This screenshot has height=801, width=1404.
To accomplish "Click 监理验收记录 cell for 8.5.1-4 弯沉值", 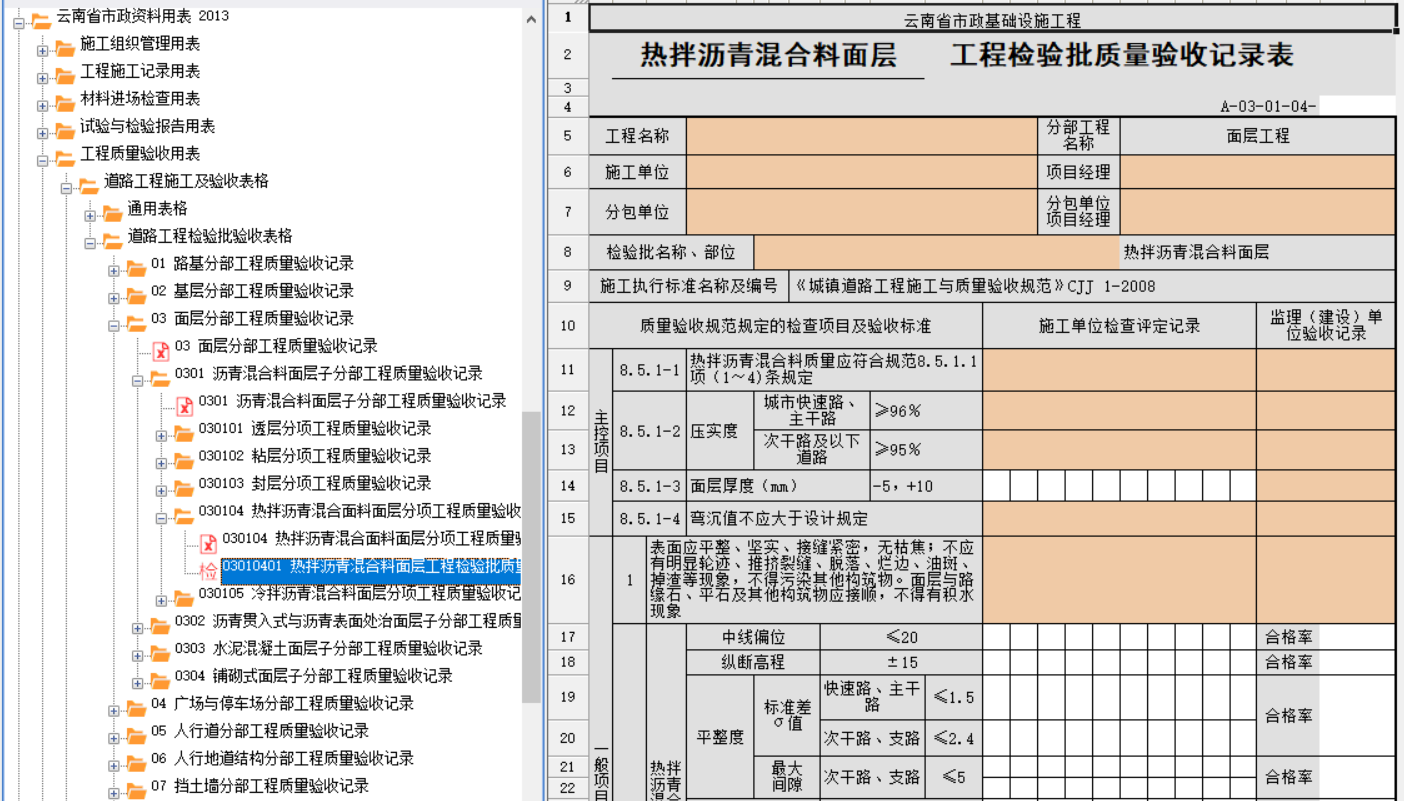I will (x=1325, y=519).
